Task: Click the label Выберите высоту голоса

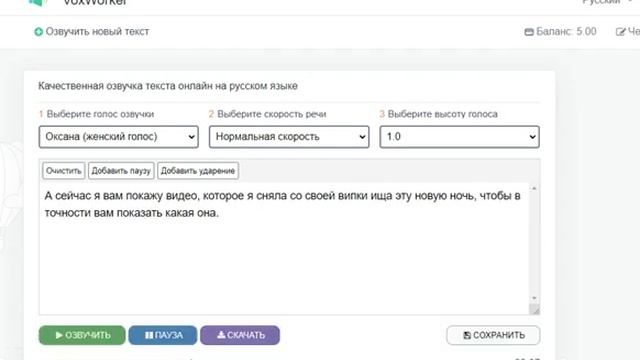Action: point(442,114)
